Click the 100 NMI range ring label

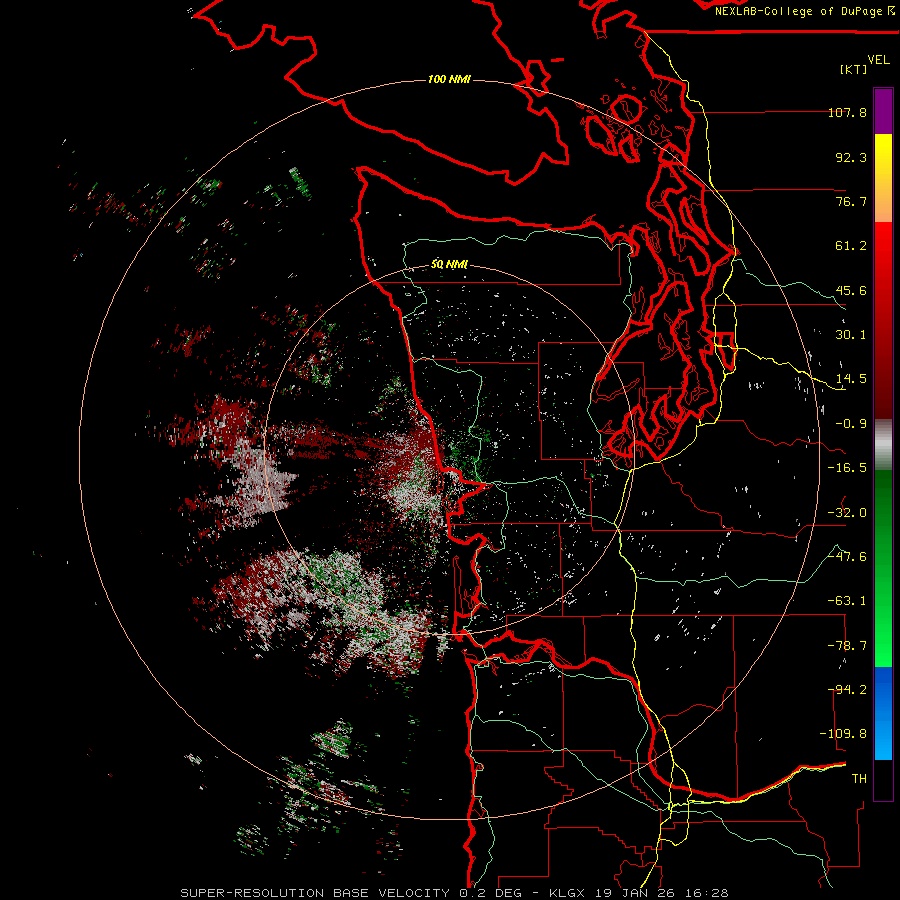(x=449, y=79)
